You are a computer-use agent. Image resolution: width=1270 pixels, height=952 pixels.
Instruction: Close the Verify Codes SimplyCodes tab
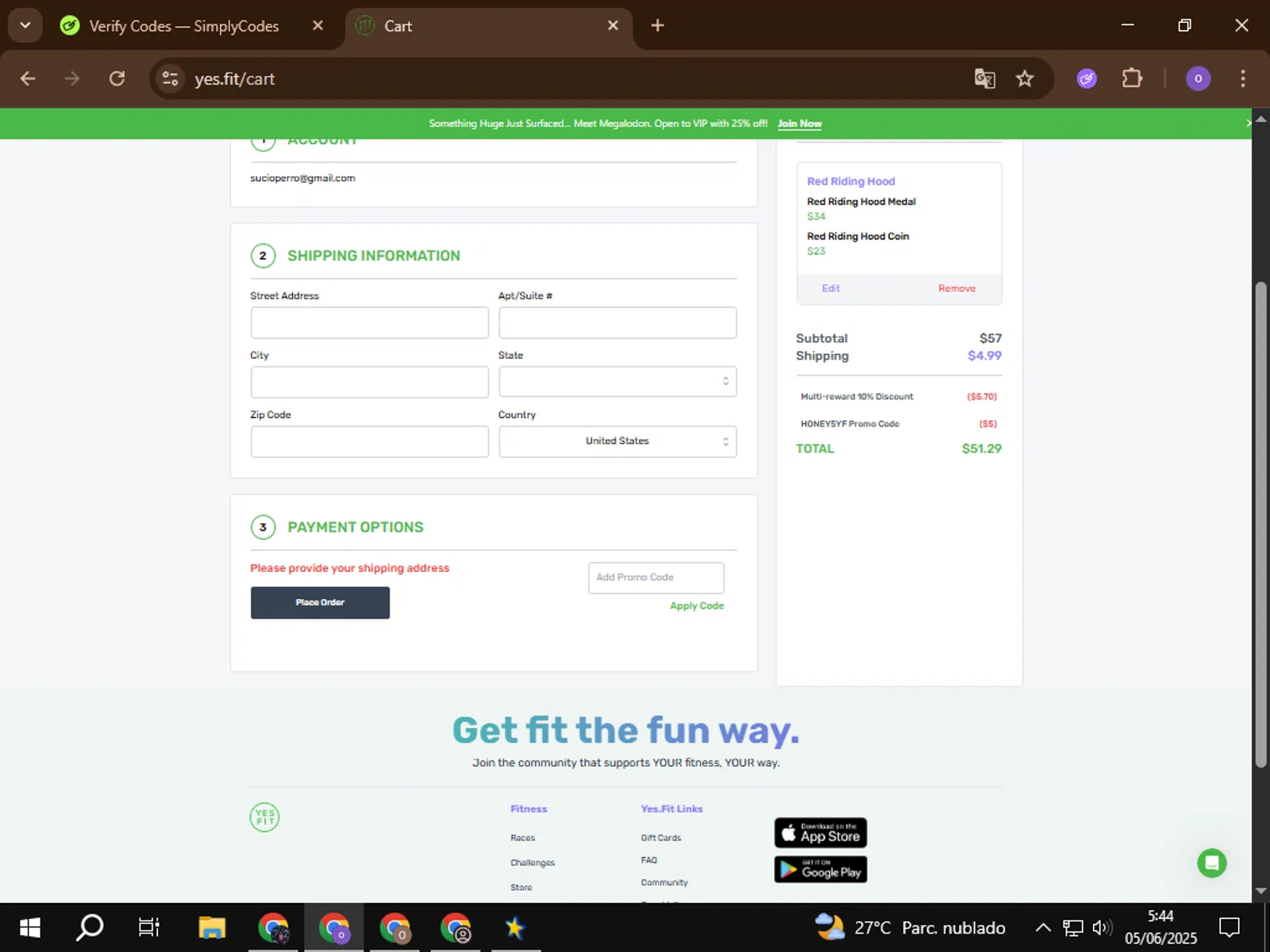[317, 25]
